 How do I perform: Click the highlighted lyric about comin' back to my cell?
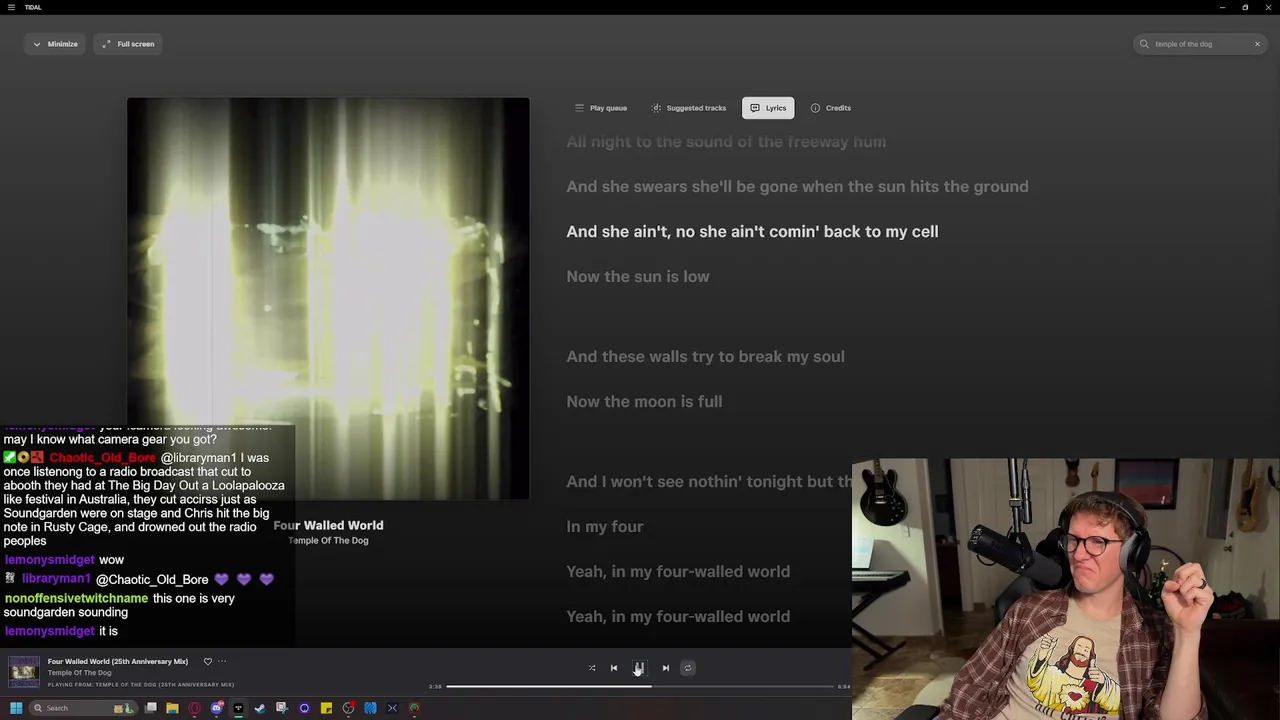(752, 231)
